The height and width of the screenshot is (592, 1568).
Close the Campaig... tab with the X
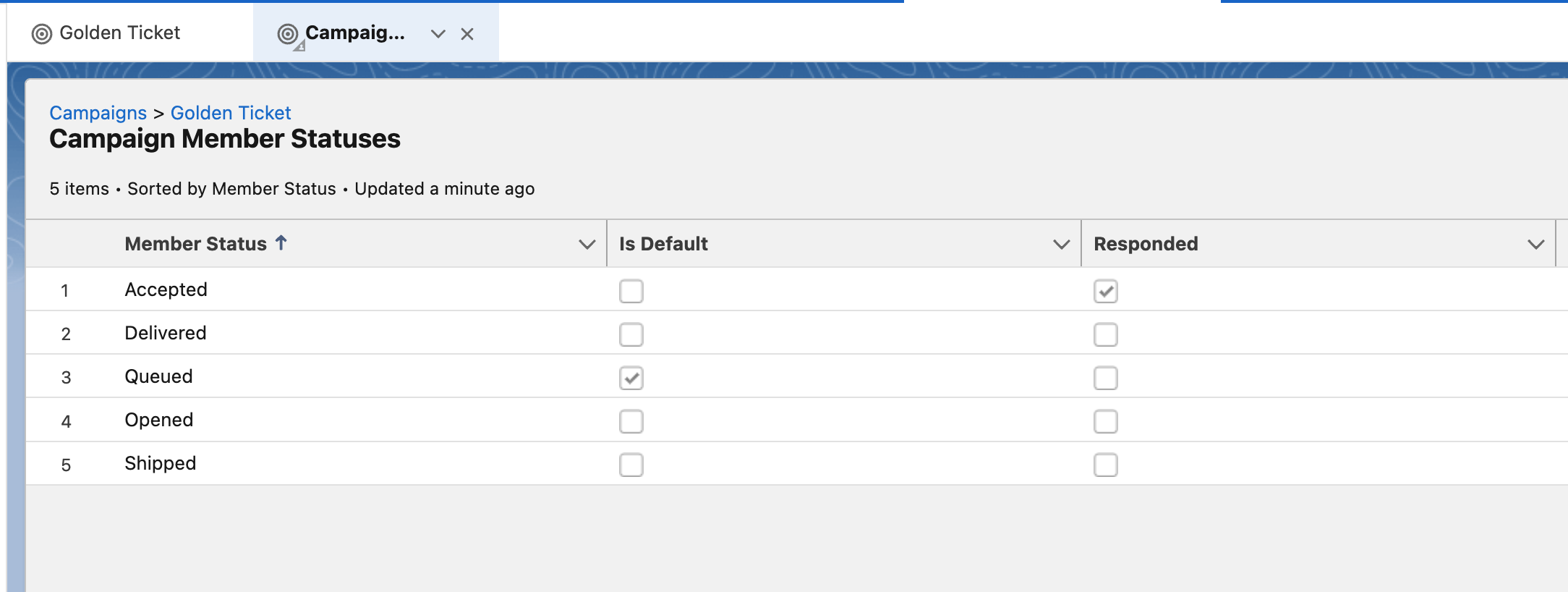click(467, 34)
